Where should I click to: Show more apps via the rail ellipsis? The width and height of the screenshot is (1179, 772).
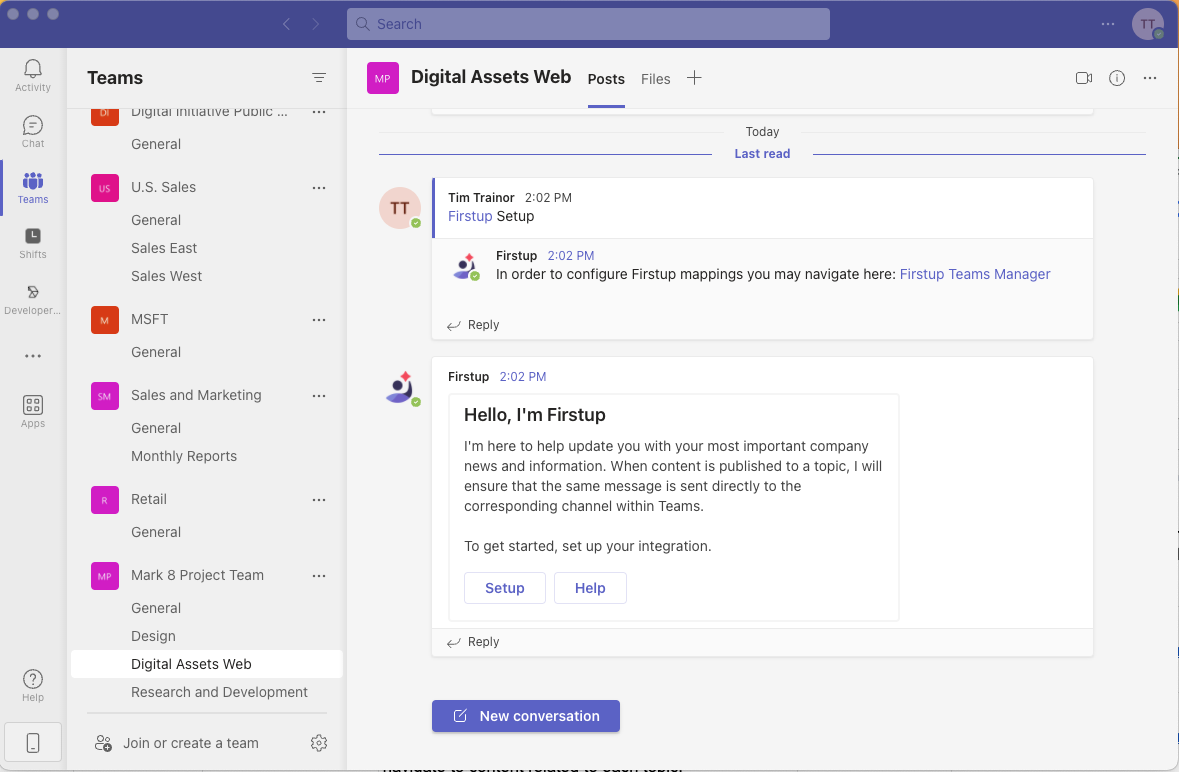32,356
